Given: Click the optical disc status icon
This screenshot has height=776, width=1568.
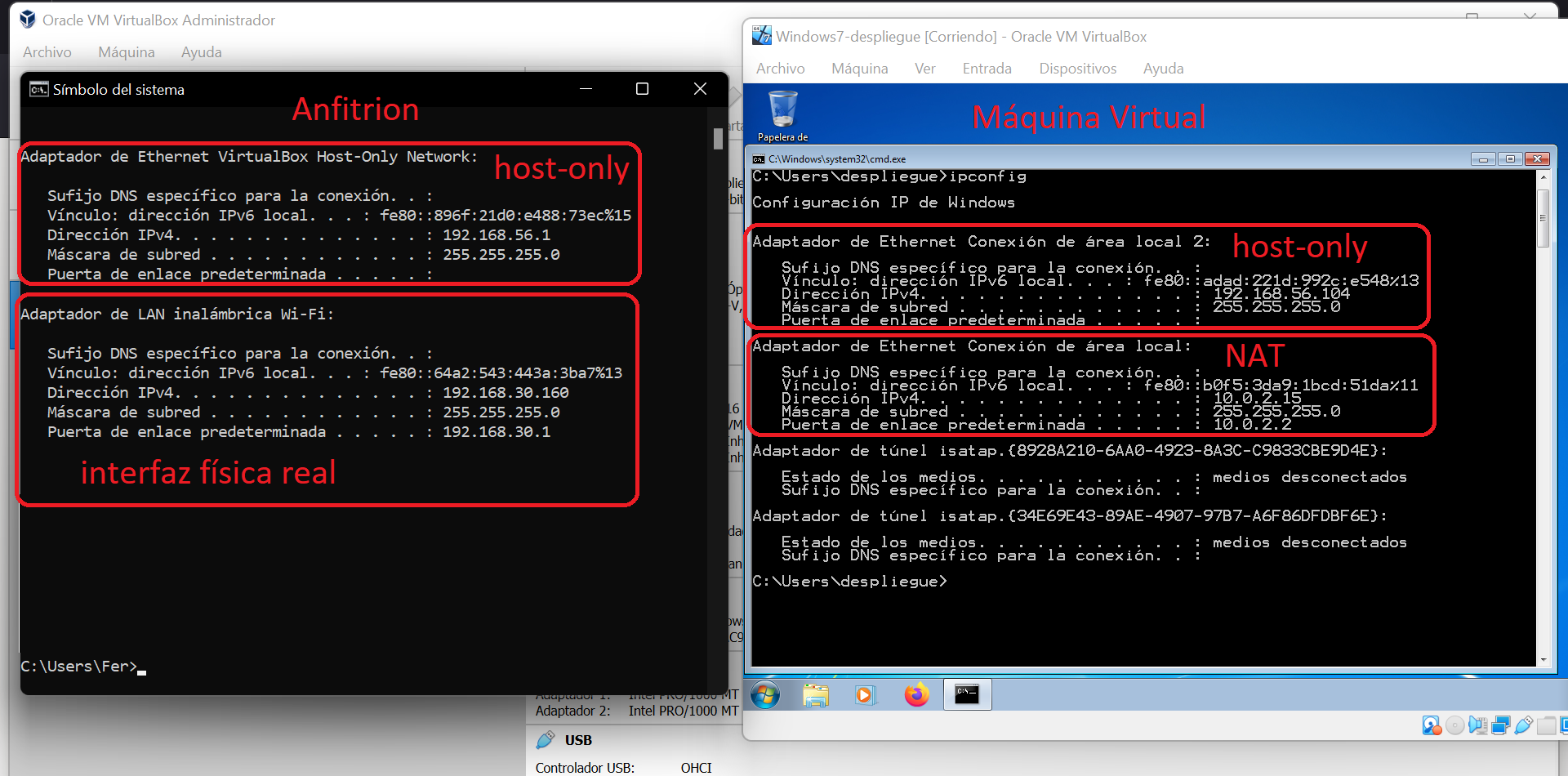Looking at the screenshot, I should coord(1454,725).
